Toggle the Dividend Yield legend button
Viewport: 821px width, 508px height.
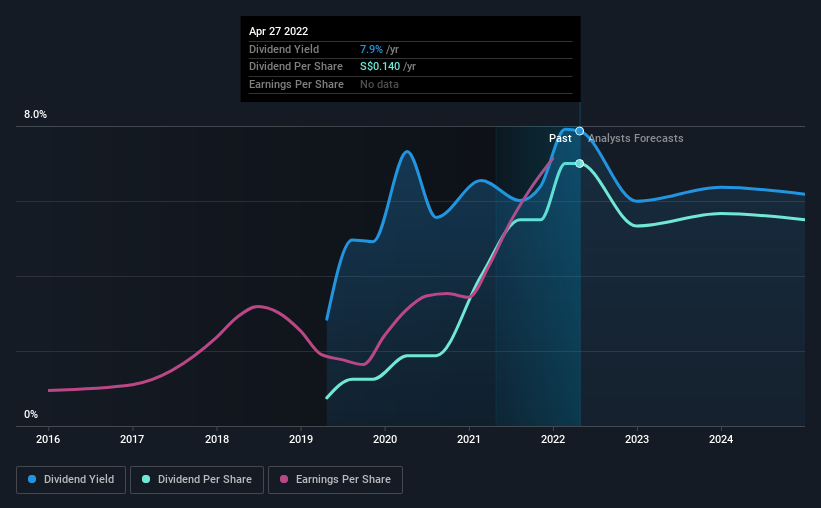coord(71,480)
